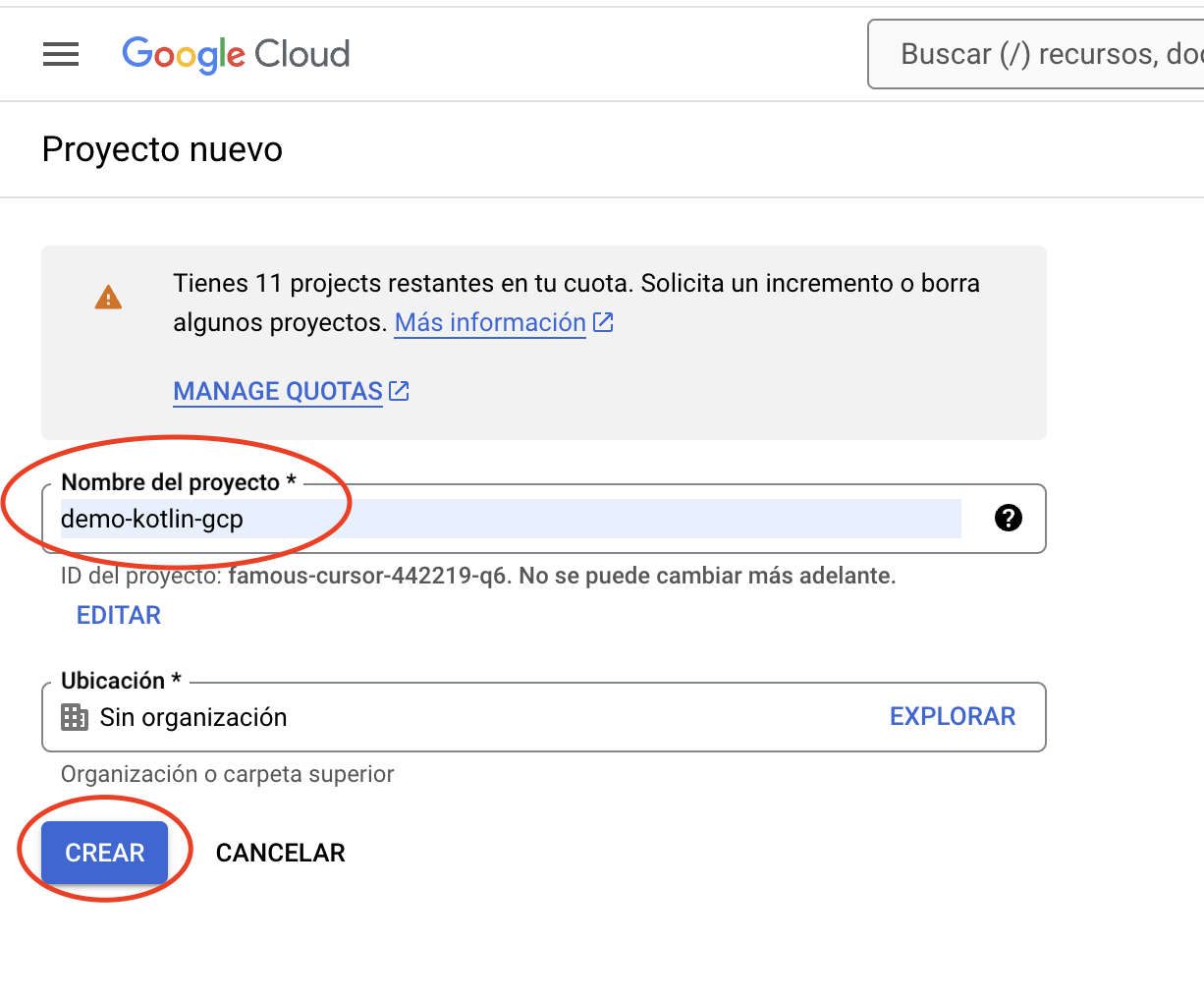
Task: Click EDITAR to change the project ID
Action: click(118, 615)
